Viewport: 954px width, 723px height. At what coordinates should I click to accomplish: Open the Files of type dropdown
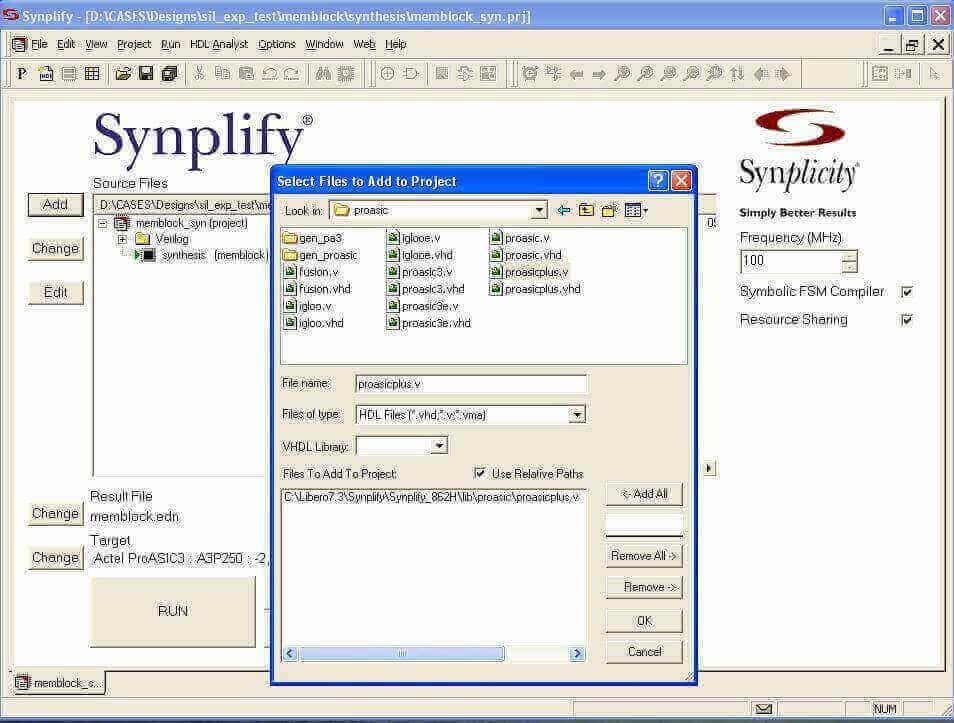click(x=576, y=414)
